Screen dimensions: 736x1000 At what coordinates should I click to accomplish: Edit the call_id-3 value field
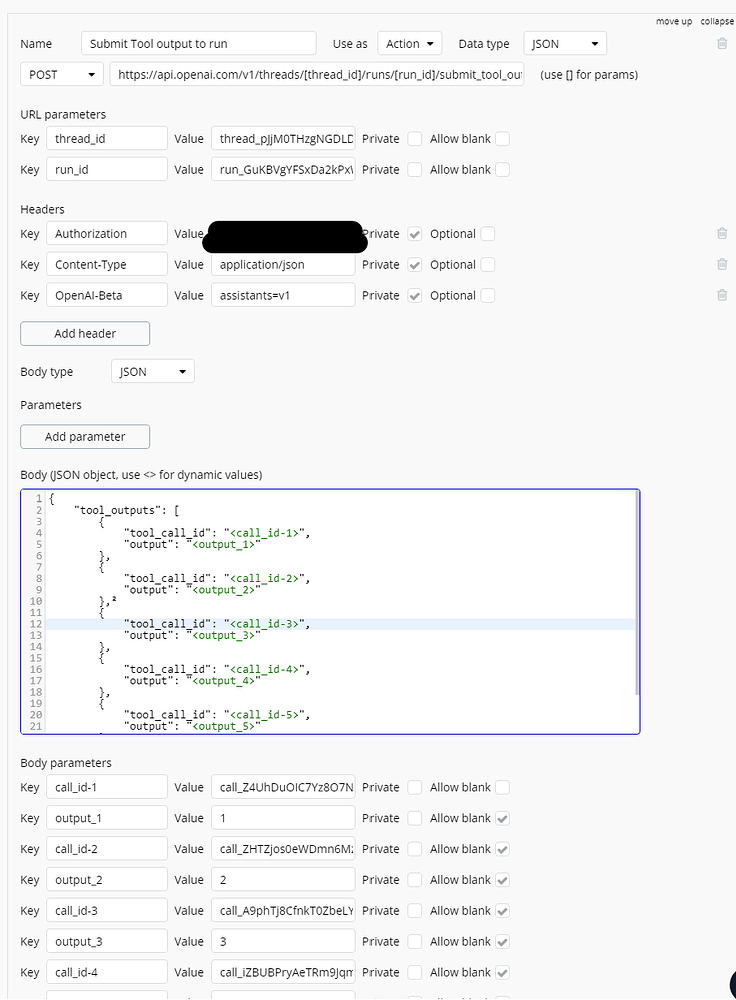pyautogui.click(x=283, y=911)
